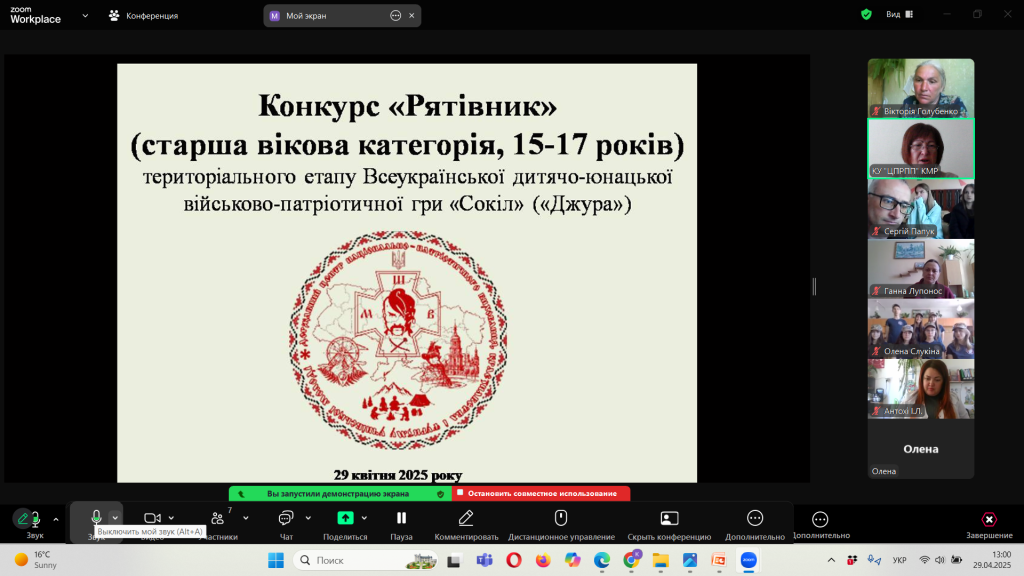Open PowerPoint from taskbar
The height and width of the screenshot is (576, 1024).
pyautogui.click(x=719, y=560)
